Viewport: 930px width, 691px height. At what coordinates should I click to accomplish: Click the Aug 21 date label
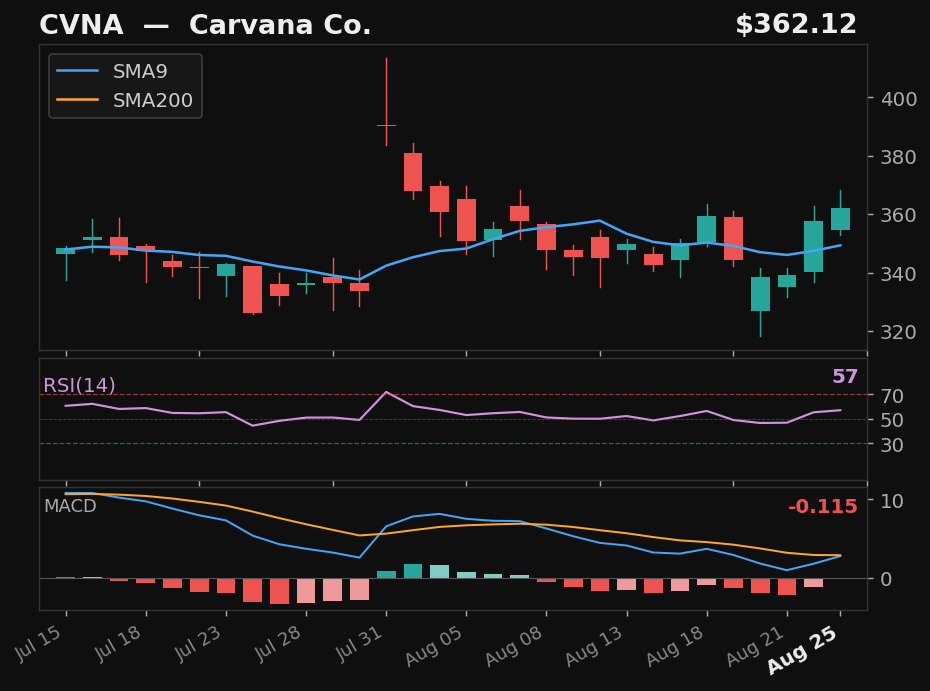coord(755,645)
